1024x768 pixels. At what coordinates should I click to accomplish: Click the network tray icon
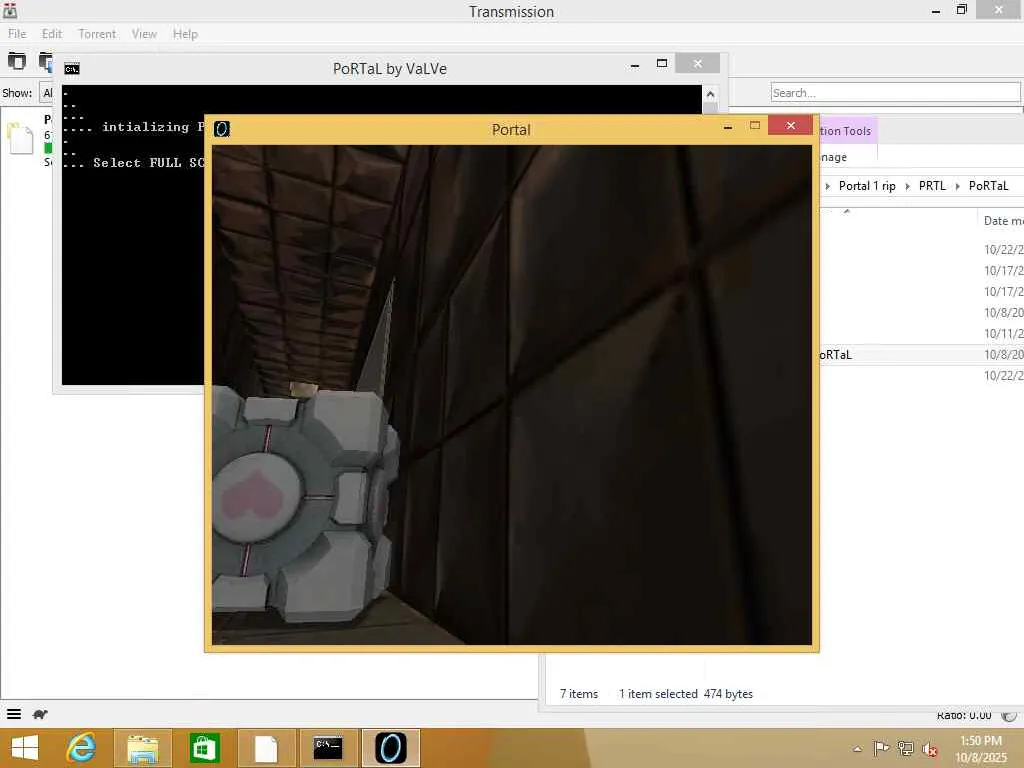tap(905, 748)
